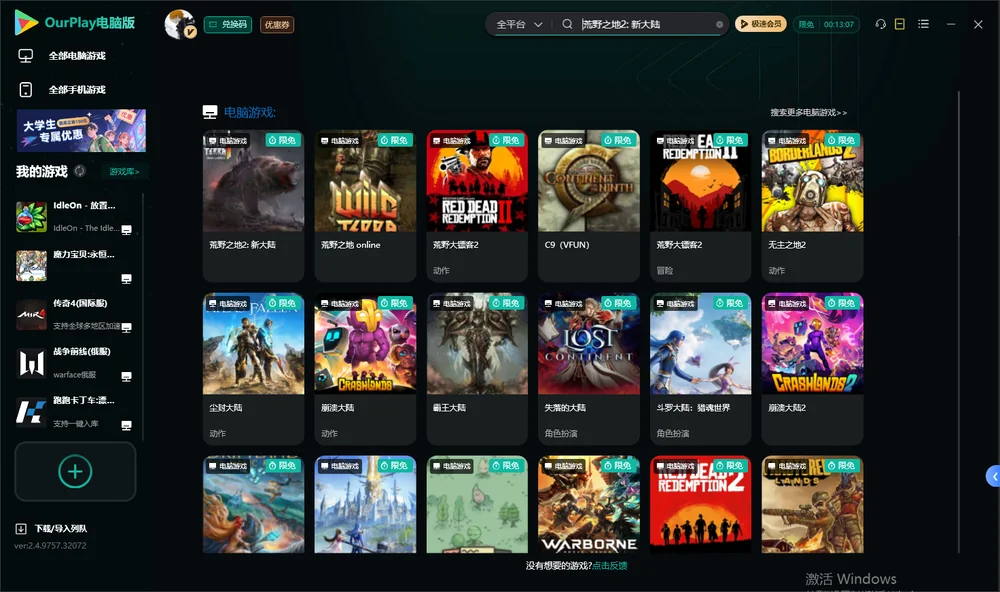Open the 荒野大镖客2 动作 game card
The image size is (1000, 592).
[477, 205]
